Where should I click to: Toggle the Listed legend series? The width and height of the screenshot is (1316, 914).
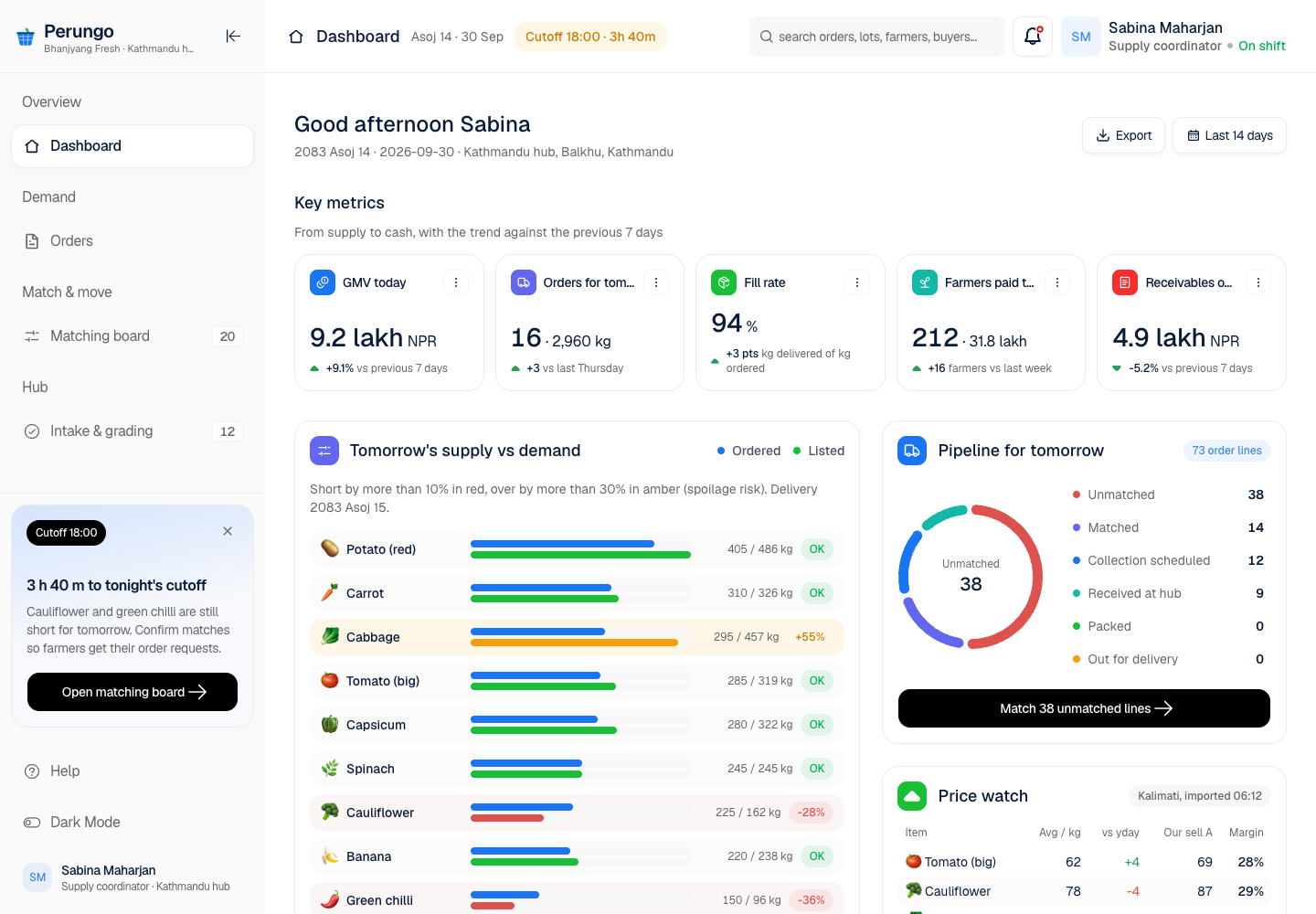pos(819,451)
